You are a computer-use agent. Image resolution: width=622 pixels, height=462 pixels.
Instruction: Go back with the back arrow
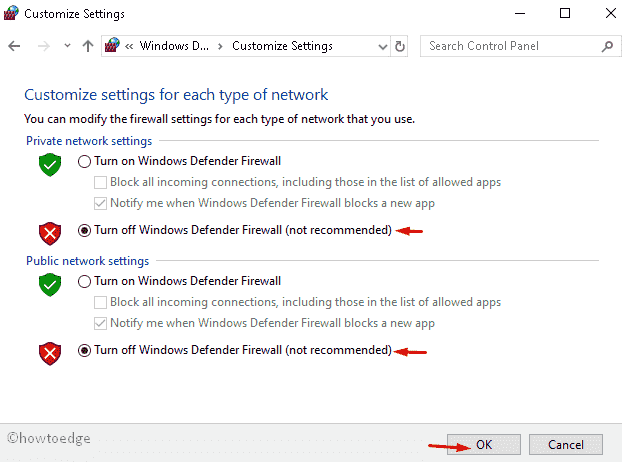point(14,46)
